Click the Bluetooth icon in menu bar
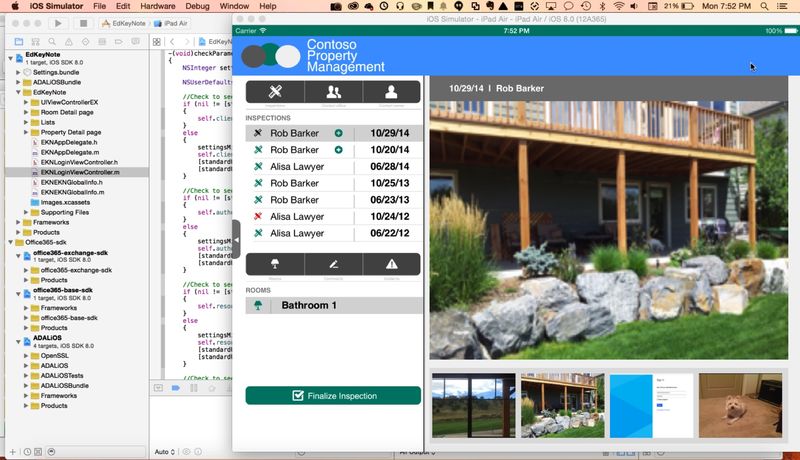Viewport: 800px width, 460px height. 603,6
